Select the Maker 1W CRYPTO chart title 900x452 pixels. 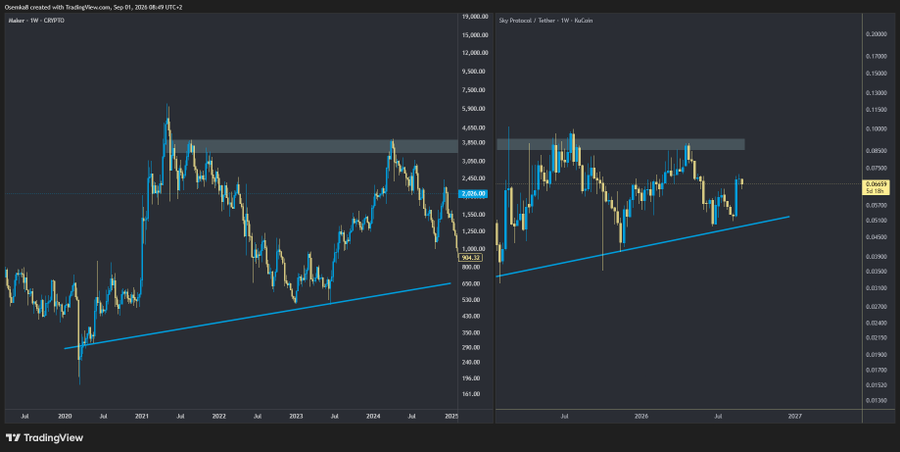click(36, 21)
